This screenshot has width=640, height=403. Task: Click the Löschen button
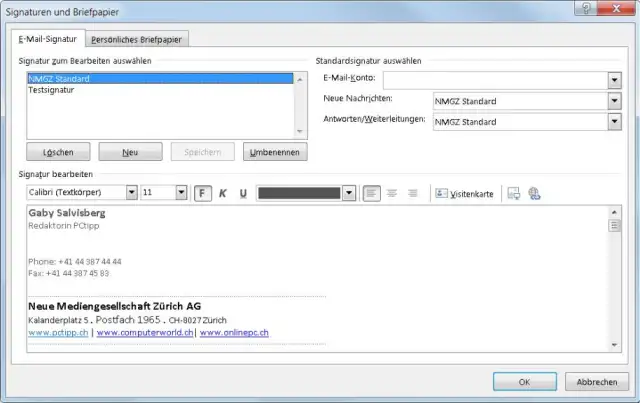(x=58, y=152)
